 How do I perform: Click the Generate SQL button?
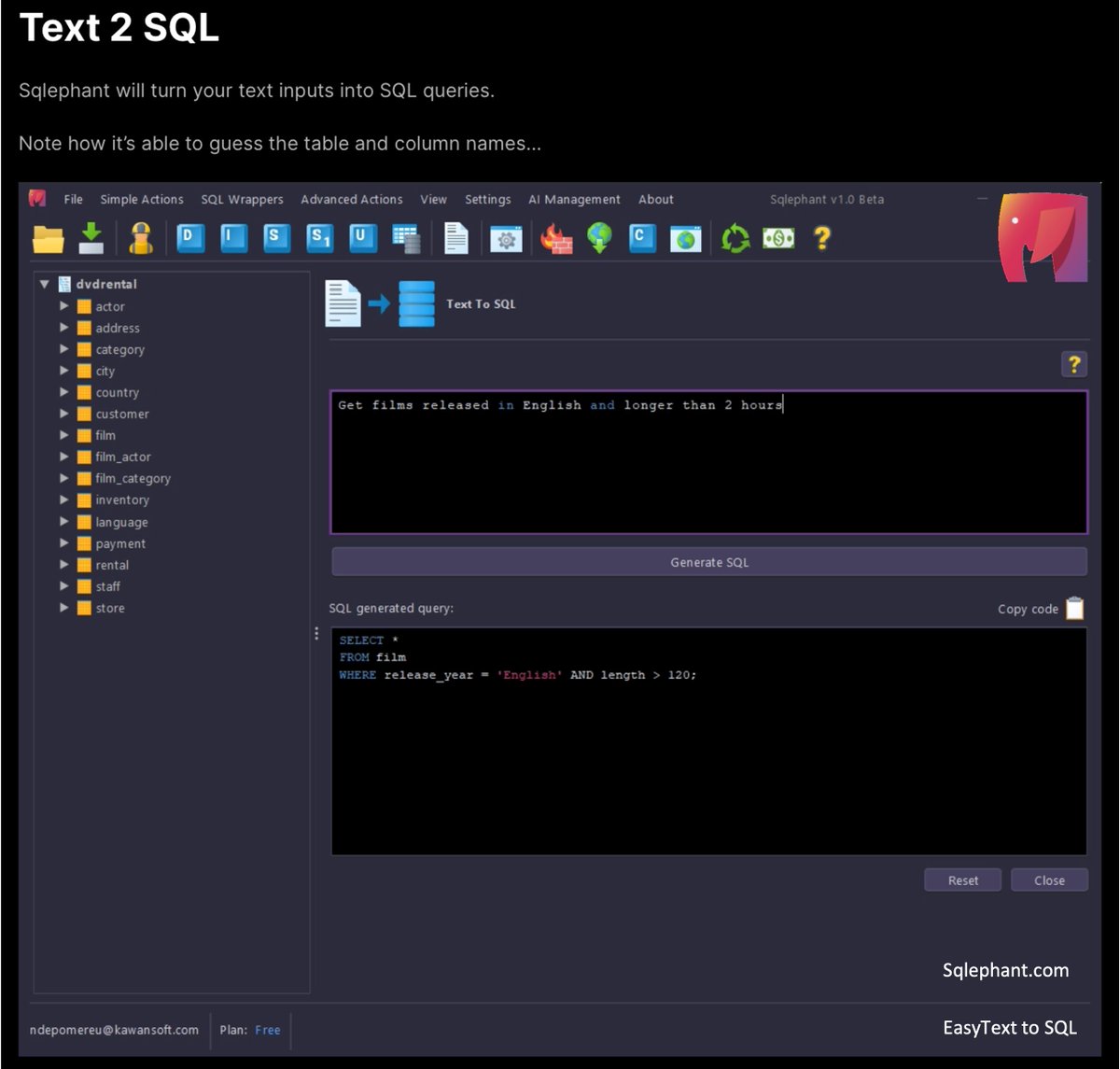(x=709, y=562)
